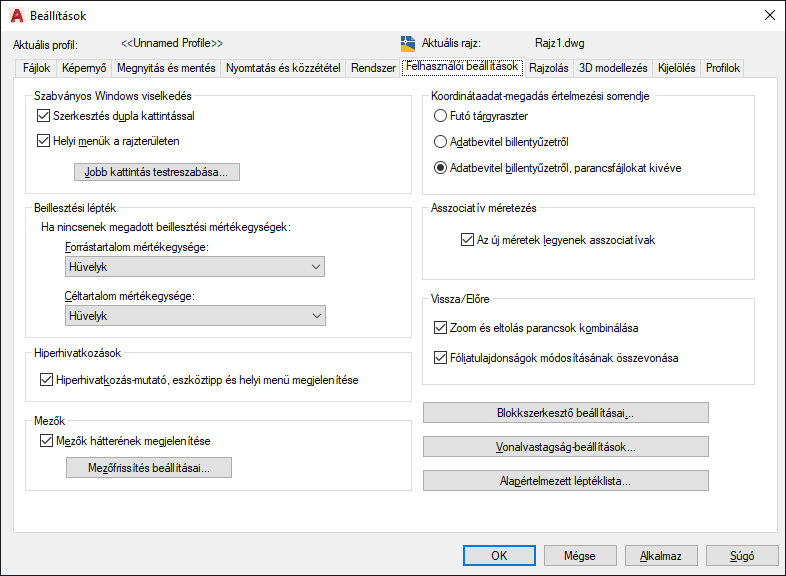The width and height of the screenshot is (786, 576).
Task: Toggle Zoom és eltolás parancsok kombinálása
Action: pos(440,328)
